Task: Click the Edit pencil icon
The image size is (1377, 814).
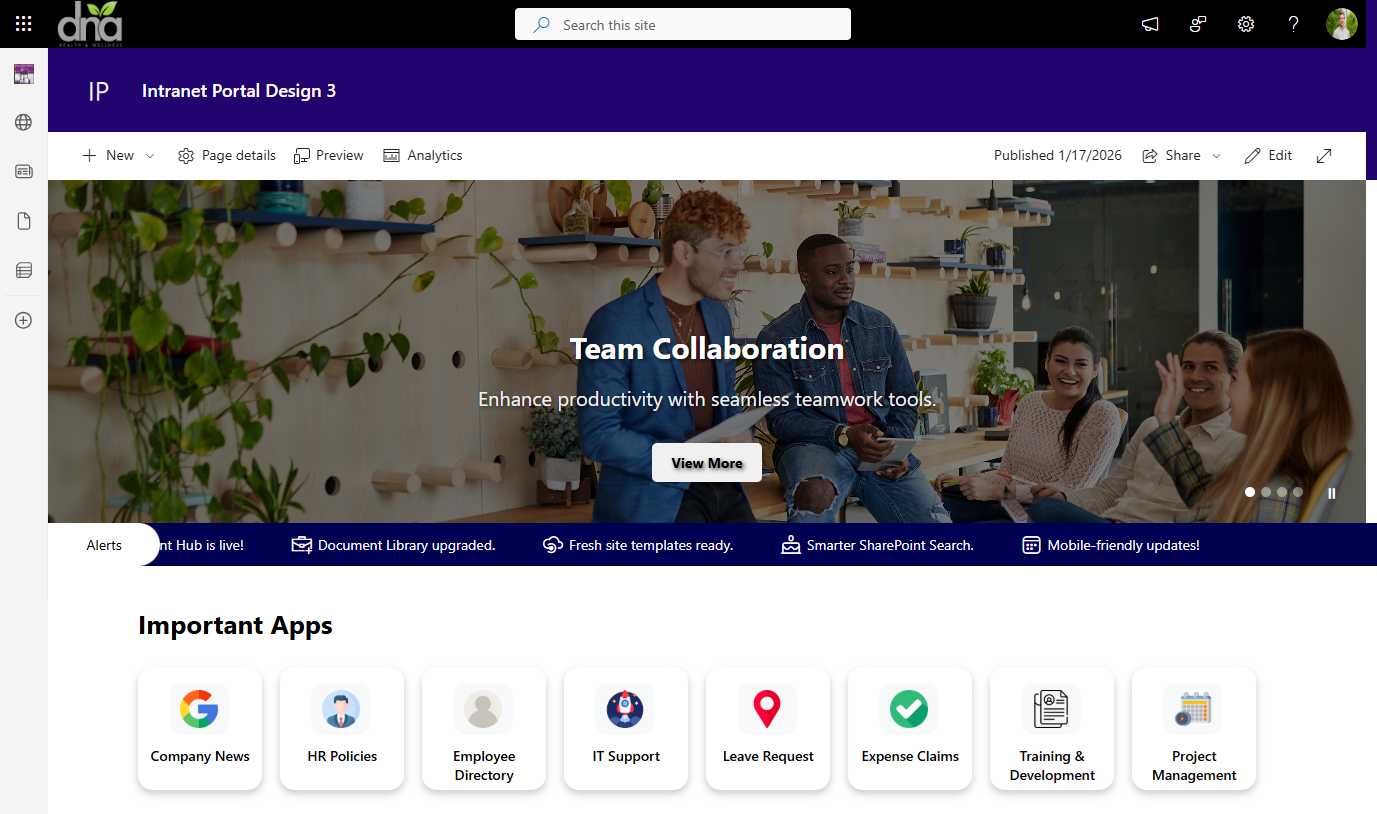Action: click(1268, 155)
